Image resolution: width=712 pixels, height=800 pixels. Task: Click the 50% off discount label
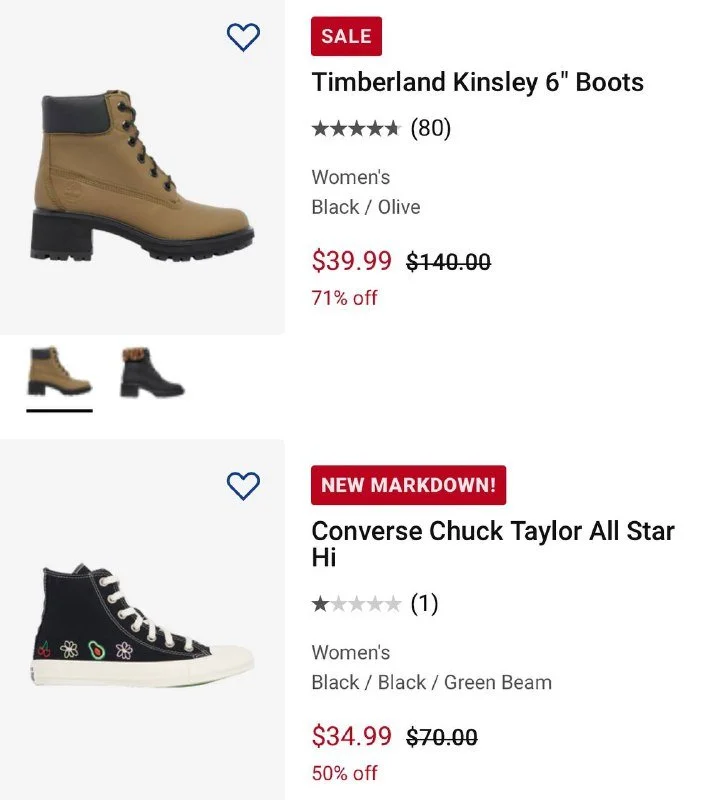344,772
